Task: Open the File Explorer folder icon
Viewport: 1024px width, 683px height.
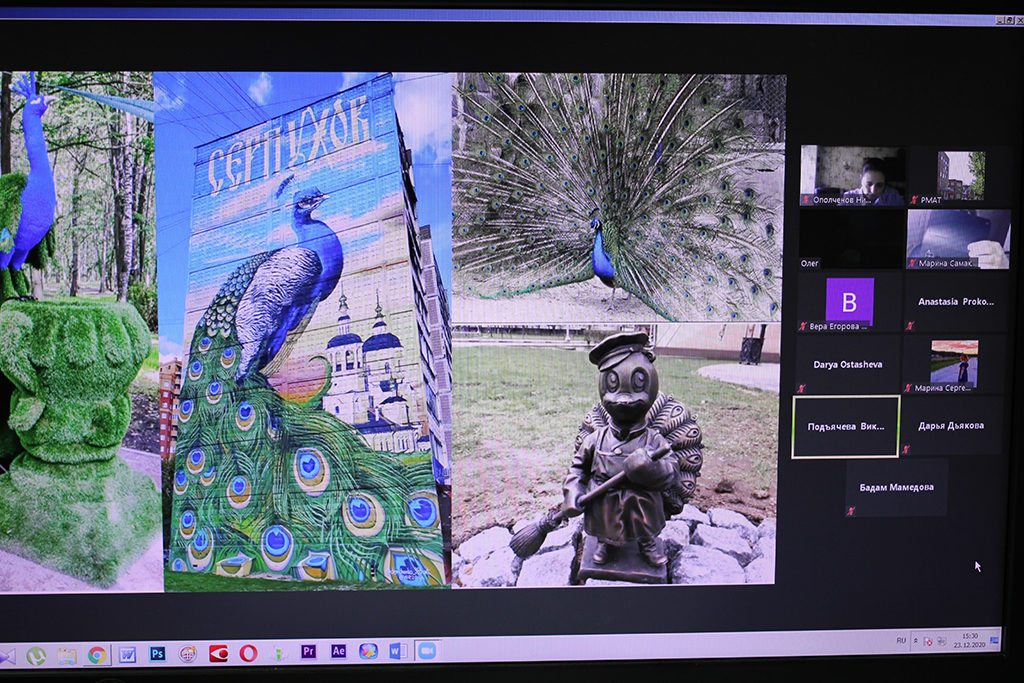Action: pos(67,656)
